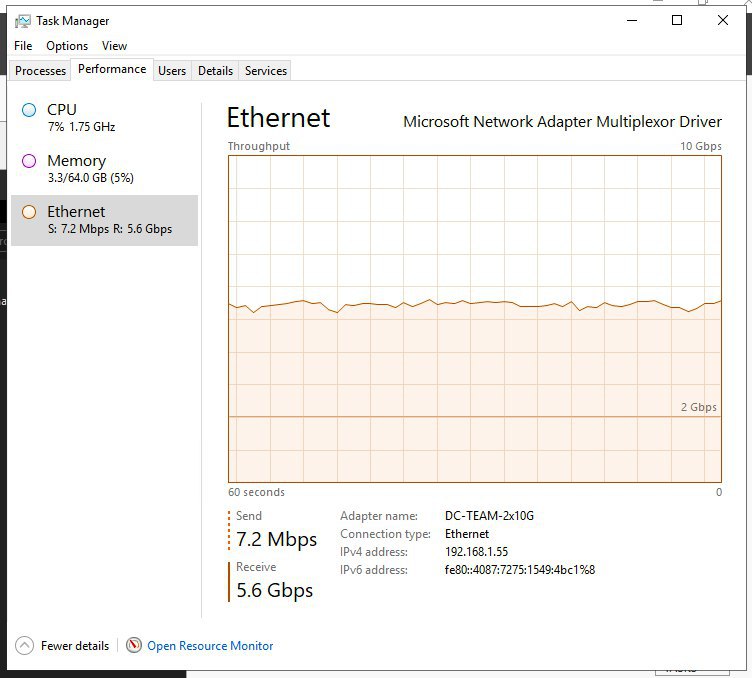Screen dimensions: 752x678
Task: Click the Resource Monitor gauge icon
Action: (134, 645)
